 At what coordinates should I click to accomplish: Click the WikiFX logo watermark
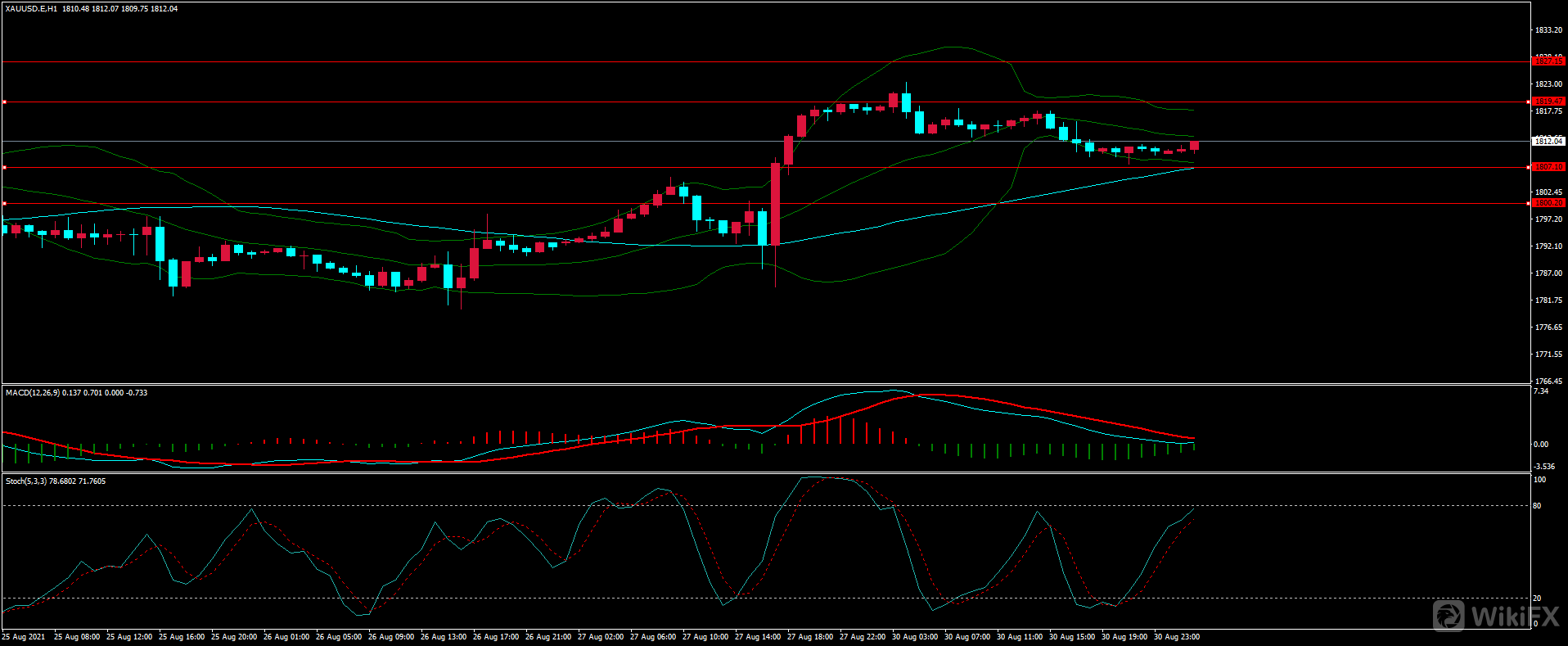click(x=1496, y=616)
